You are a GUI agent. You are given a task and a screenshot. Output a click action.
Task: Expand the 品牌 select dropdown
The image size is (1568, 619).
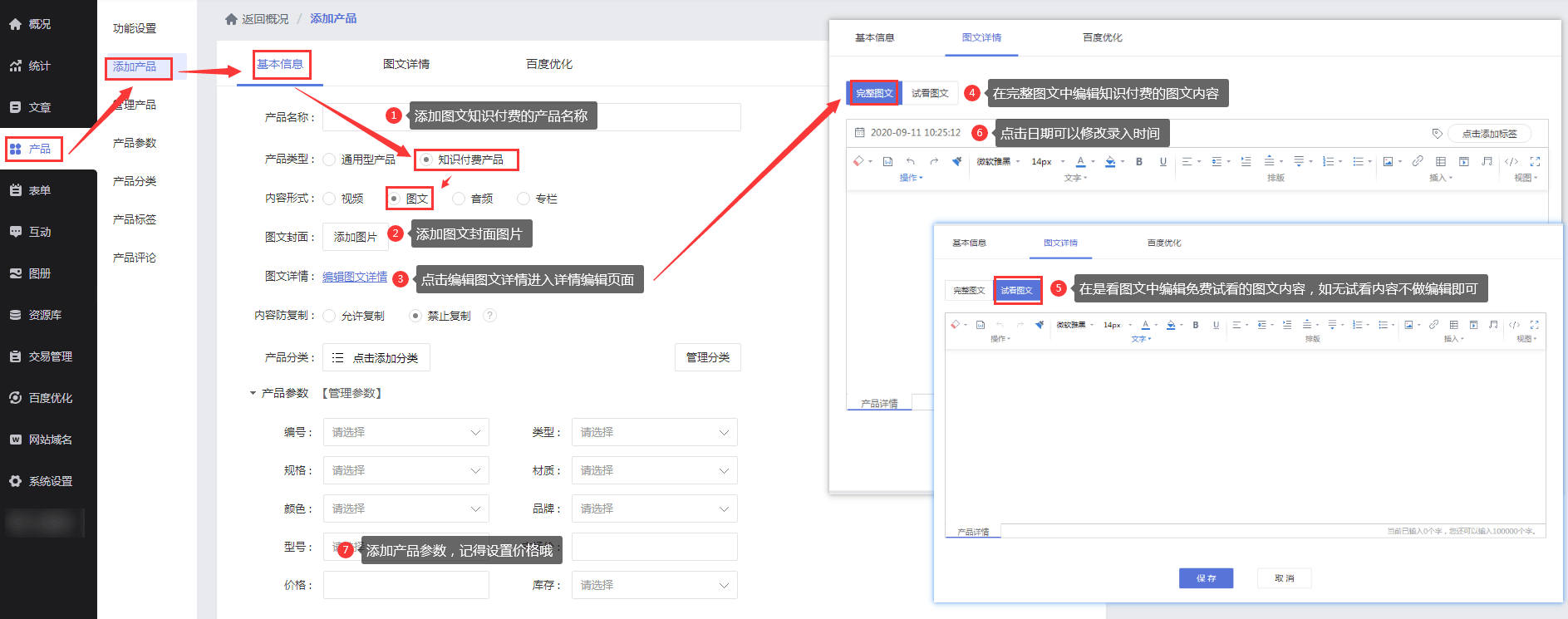[654, 508]
